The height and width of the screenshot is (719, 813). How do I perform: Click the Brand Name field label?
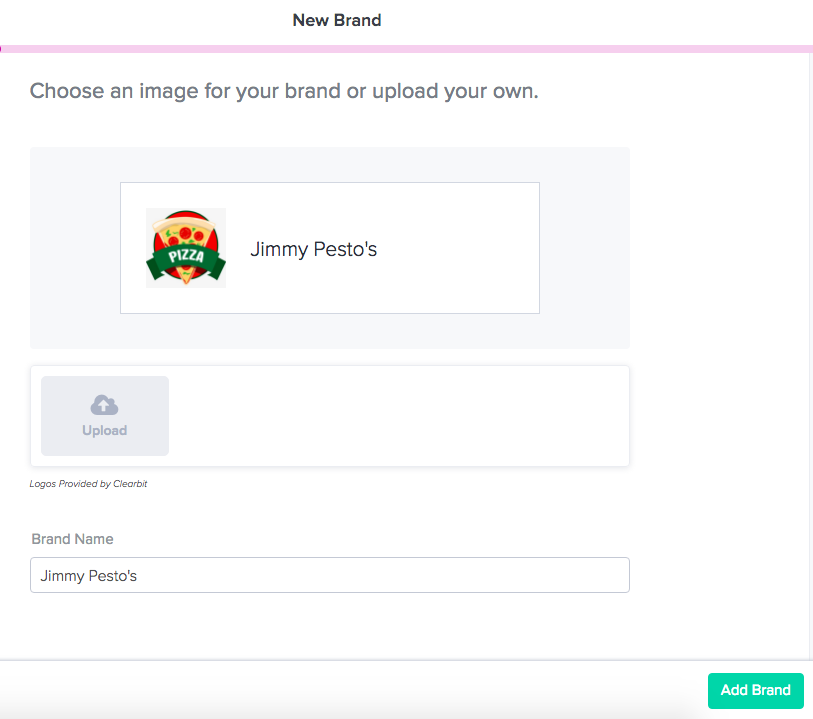click(72, 539)
